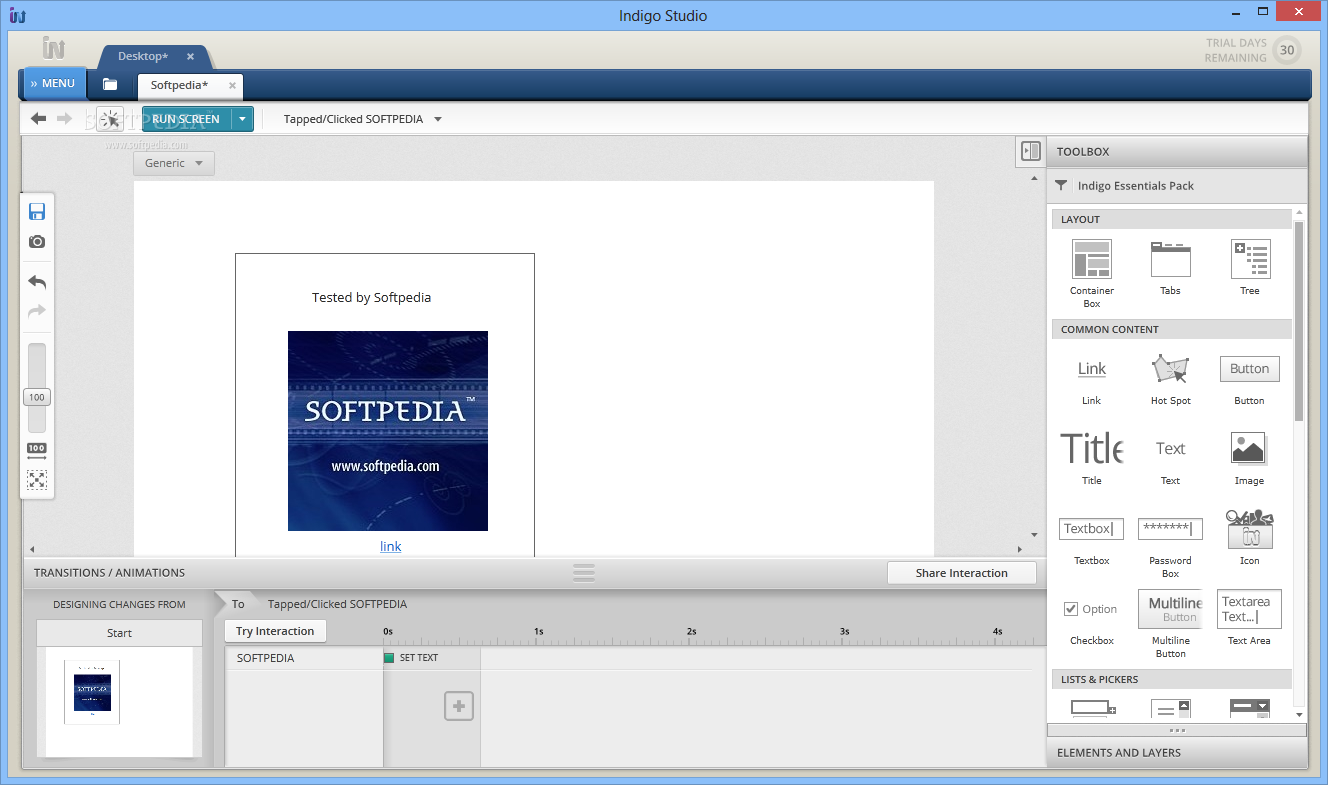Close the Softpedia* tab
Image resolution: width=1328 pixels, height=785 pixels.
(232, 86)
